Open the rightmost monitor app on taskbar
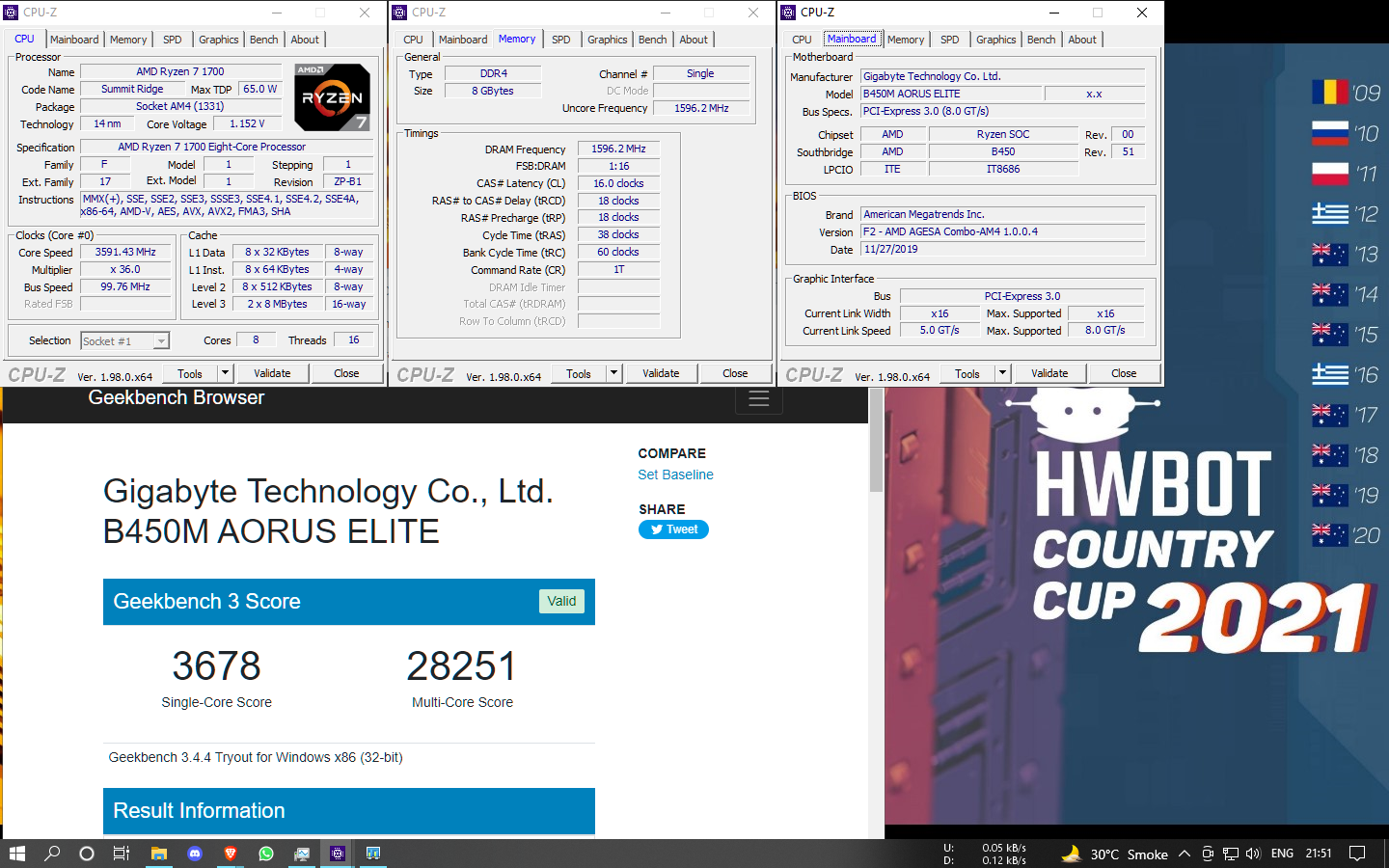This screenshot has height=868, width=1389. (373, 854)
